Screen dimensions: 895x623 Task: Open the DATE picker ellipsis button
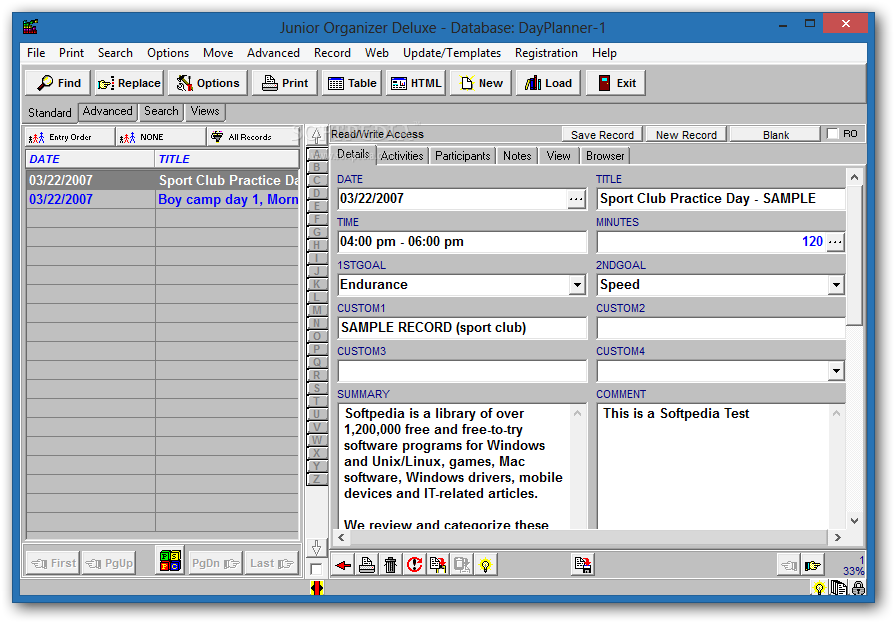point(576,199)
